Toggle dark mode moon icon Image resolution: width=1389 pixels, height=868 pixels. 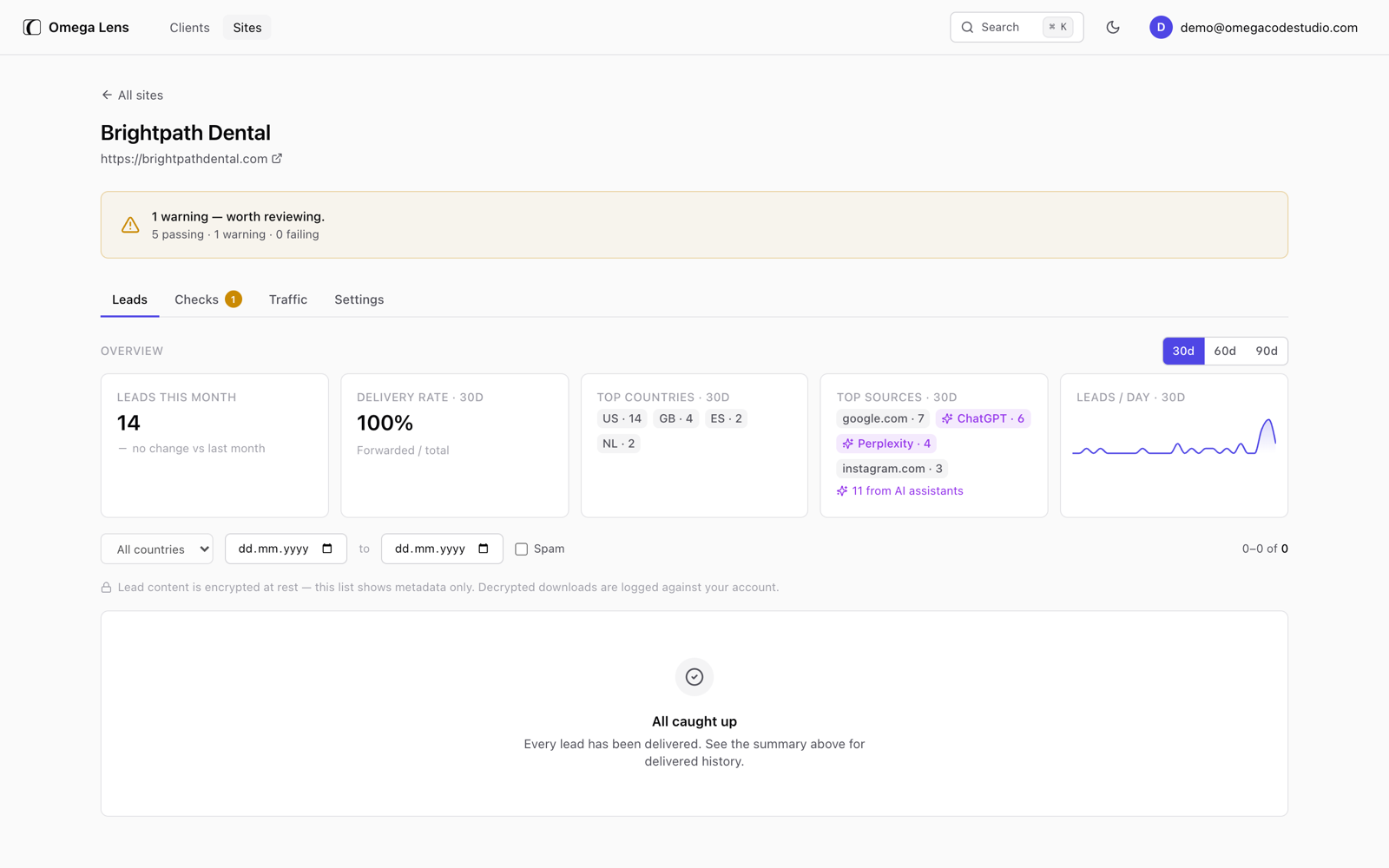click(1113, 28)
